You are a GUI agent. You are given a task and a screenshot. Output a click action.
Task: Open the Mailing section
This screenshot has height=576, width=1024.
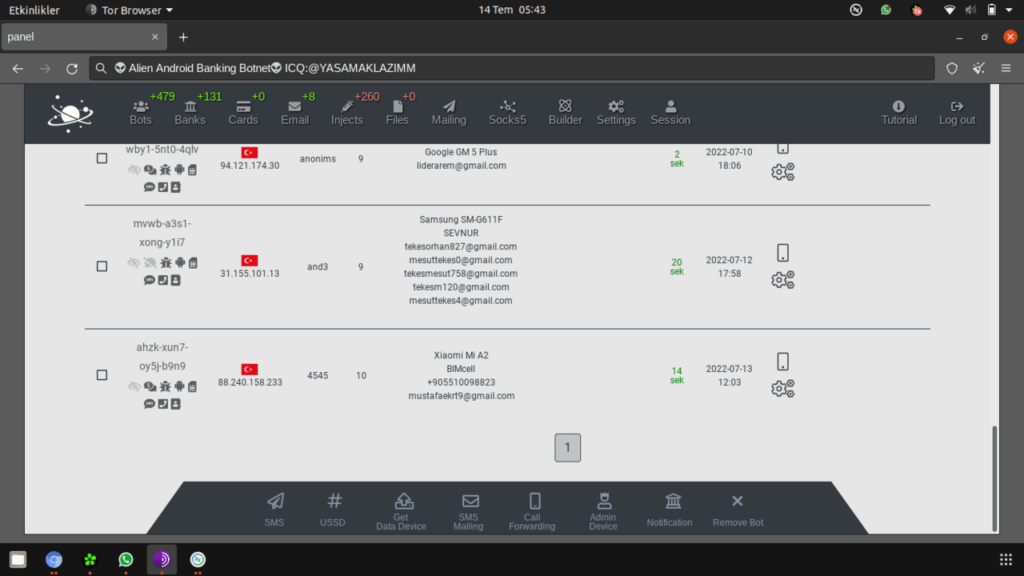pos(449,112)
